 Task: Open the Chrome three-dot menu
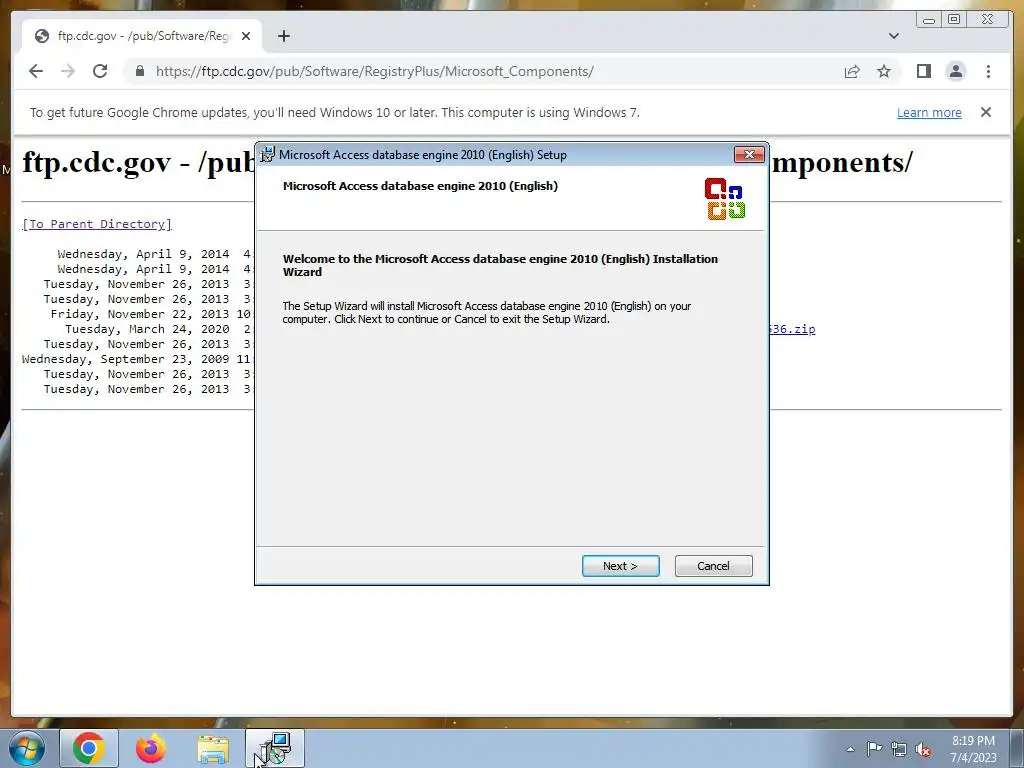tap(988, 71)
